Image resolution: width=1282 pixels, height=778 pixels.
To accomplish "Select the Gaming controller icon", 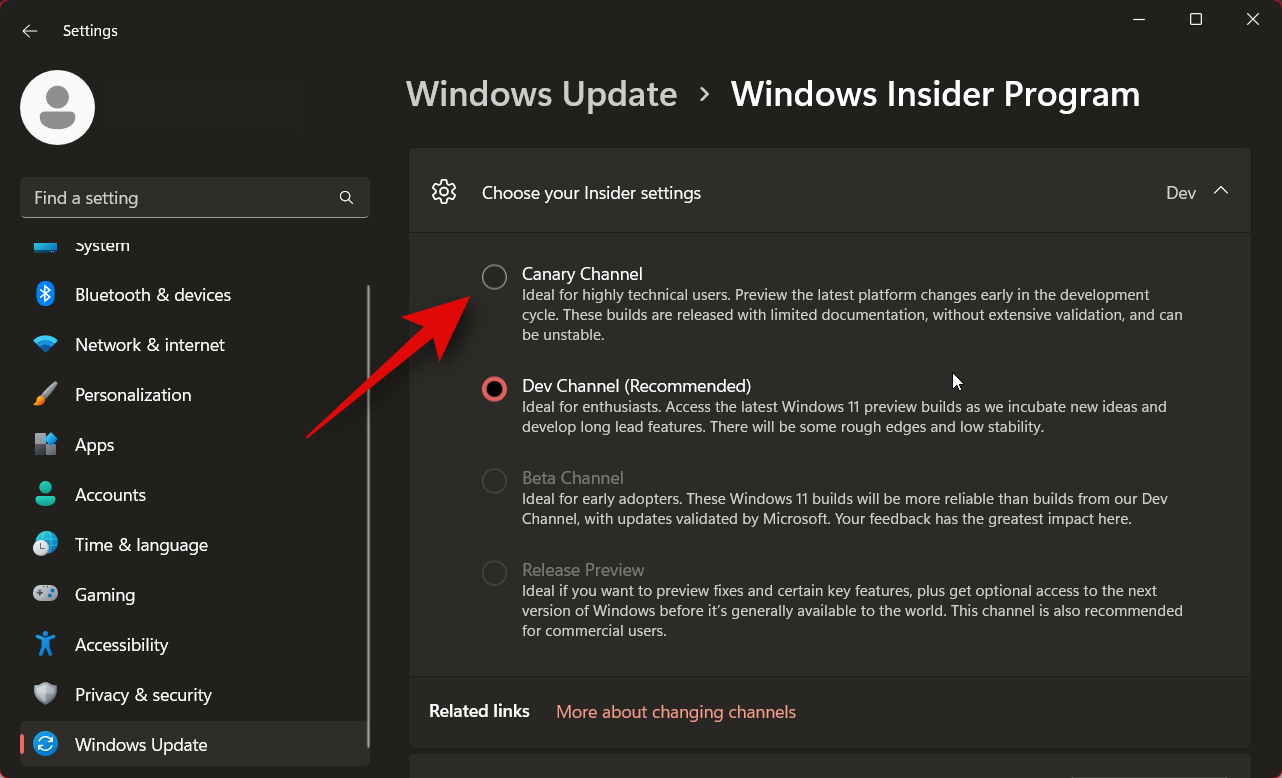I will pyautogui.click(x=45, y=594).
